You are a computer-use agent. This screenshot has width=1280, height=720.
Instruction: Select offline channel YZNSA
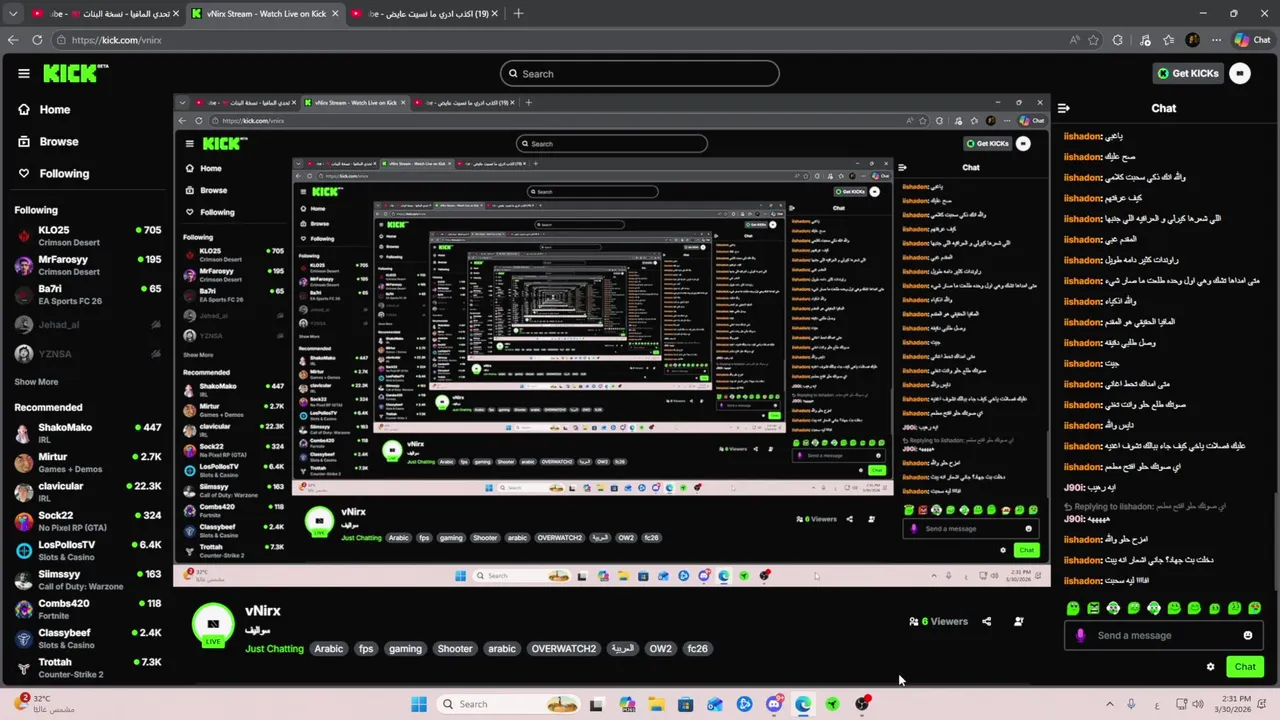pyautogui.click(x=88, y=354)
